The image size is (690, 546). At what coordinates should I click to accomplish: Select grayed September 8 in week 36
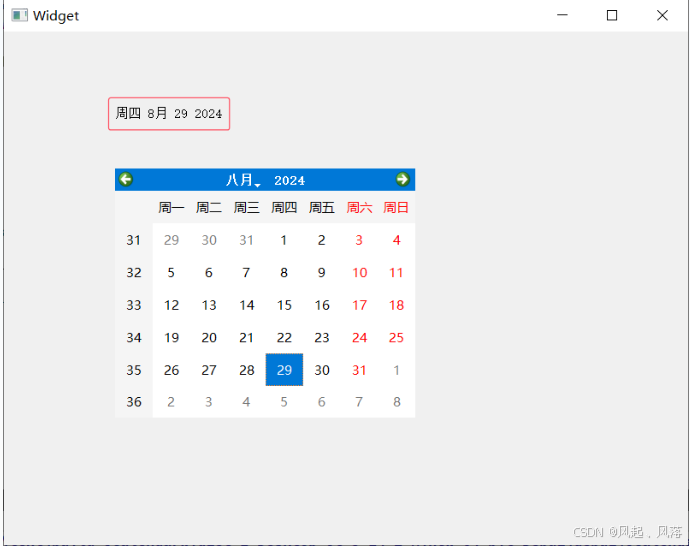click(x=396, y=402)
